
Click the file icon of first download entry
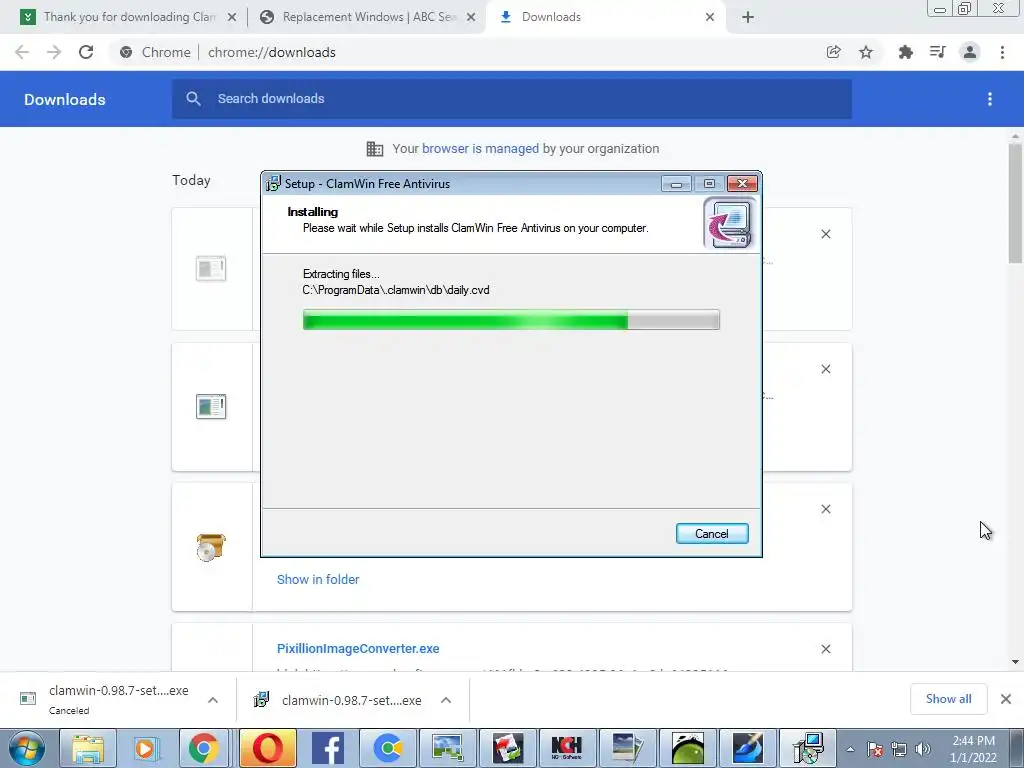coord(210,268)
